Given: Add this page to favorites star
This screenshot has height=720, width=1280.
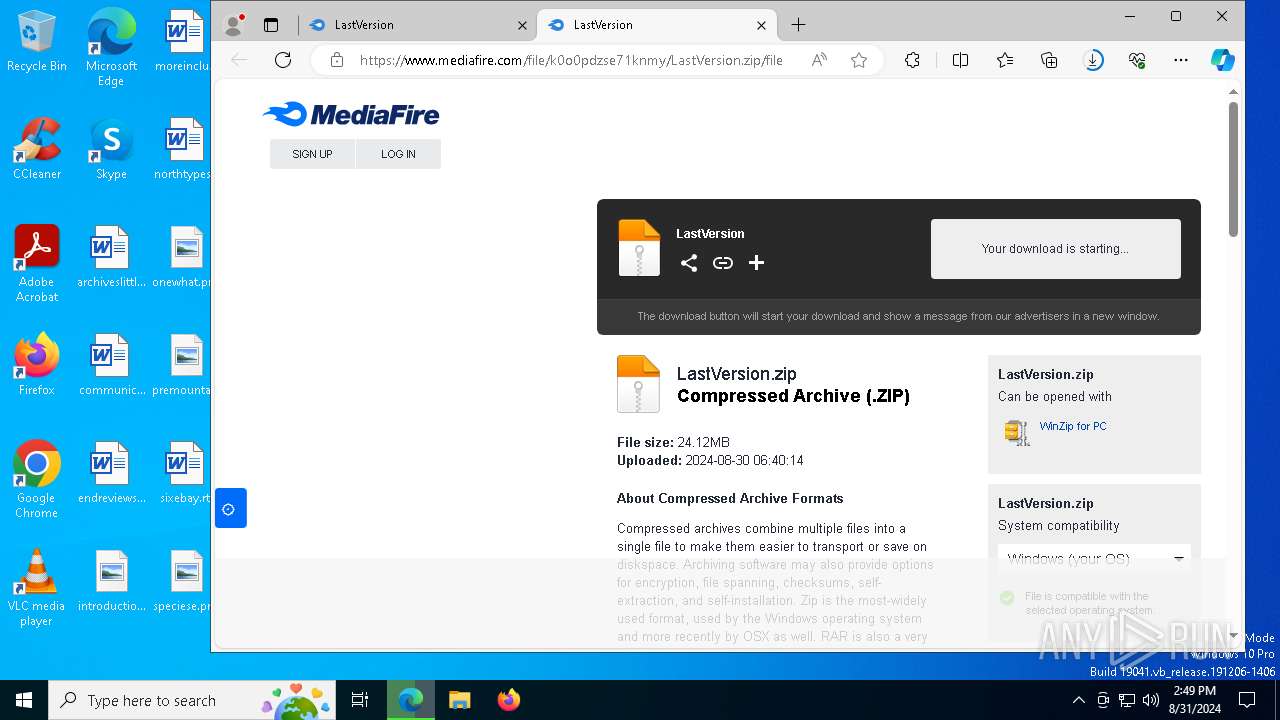Looking at the screenshot, I should tap(859, 60).
